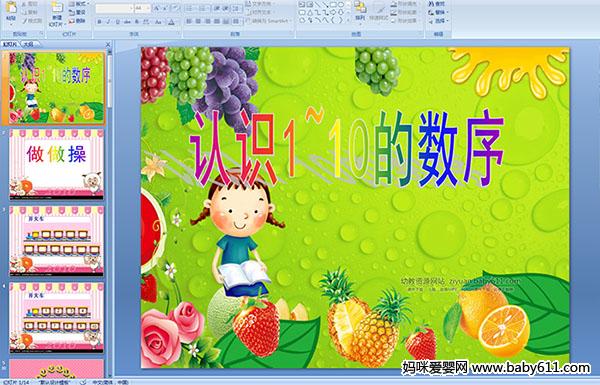Screen dimensions: 600x385
Task: Switch to the Slides tab in the left pane
Action: [10, 44]
